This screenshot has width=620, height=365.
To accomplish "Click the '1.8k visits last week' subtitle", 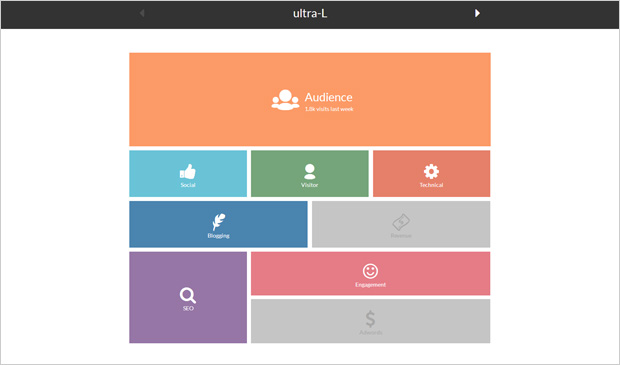I will 329,109.
